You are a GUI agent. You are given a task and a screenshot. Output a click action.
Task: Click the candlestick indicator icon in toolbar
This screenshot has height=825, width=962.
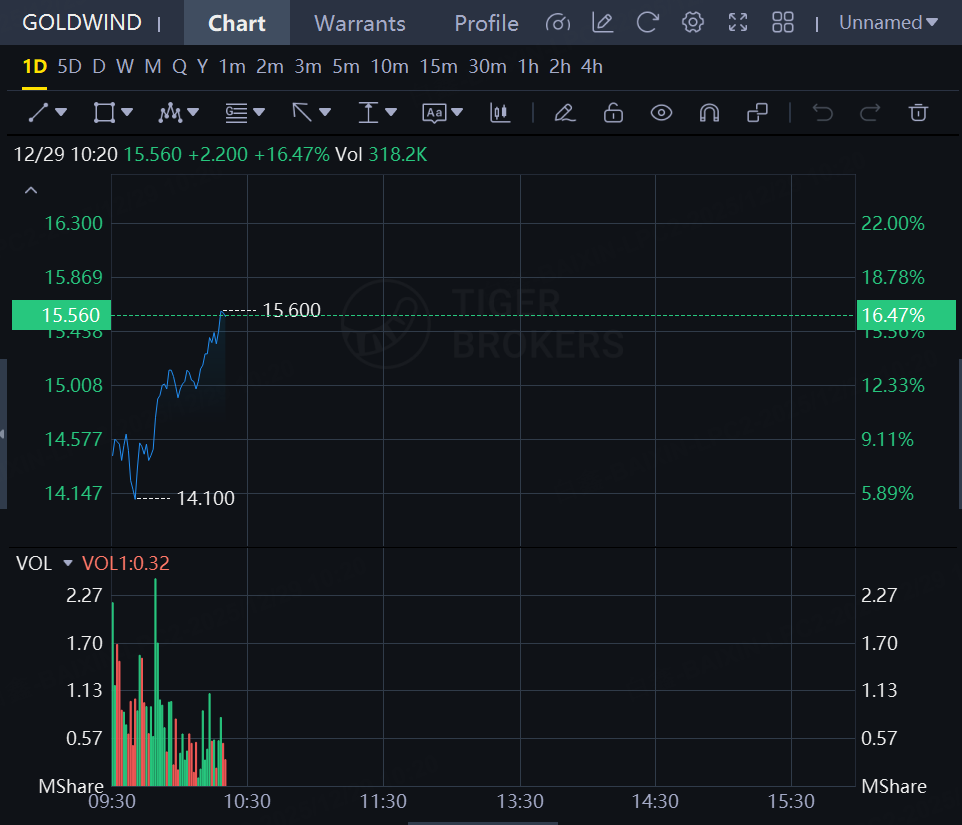tap(500, 113)
